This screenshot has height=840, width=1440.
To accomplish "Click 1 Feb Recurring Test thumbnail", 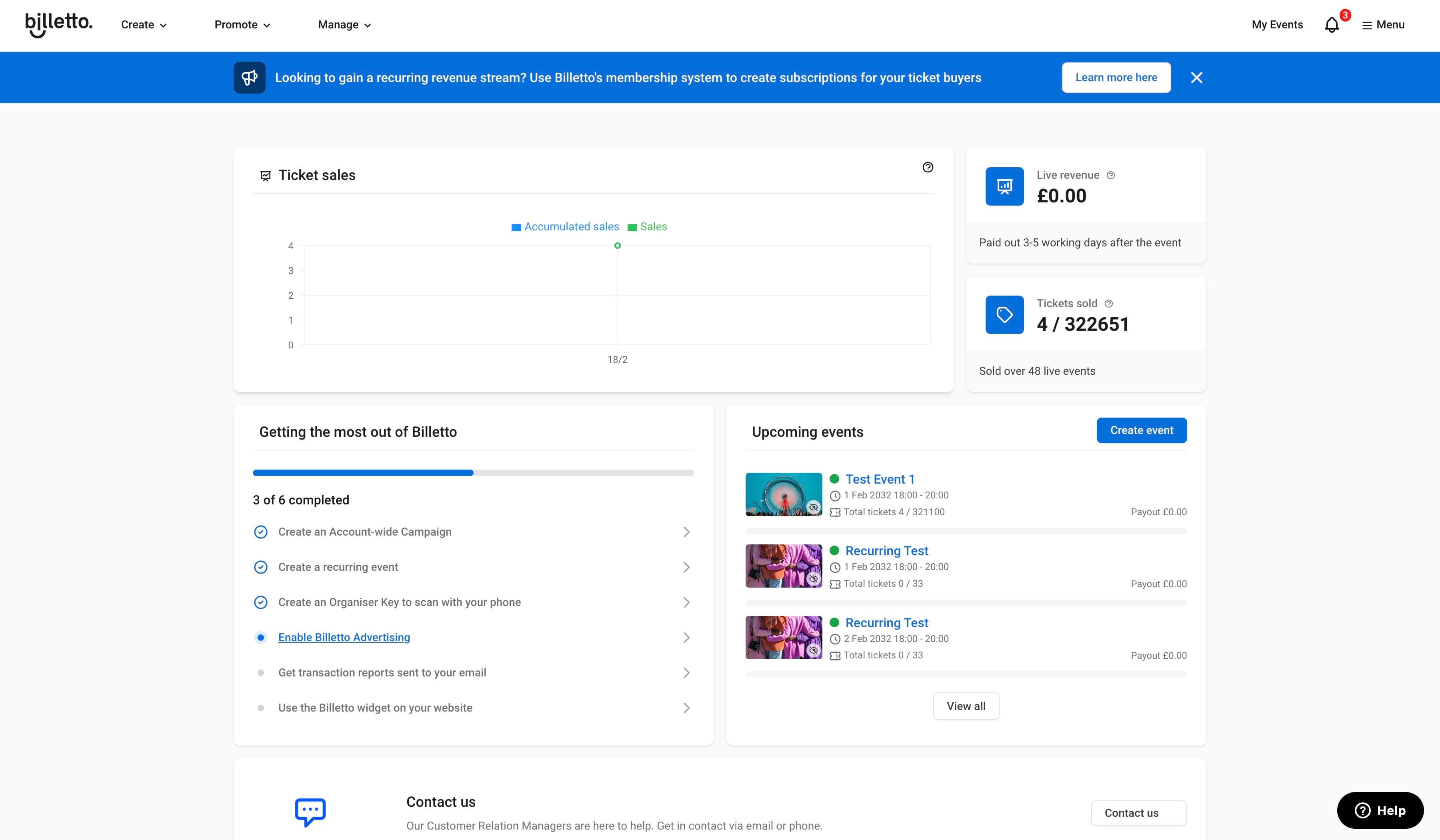I will coord(784,566).
